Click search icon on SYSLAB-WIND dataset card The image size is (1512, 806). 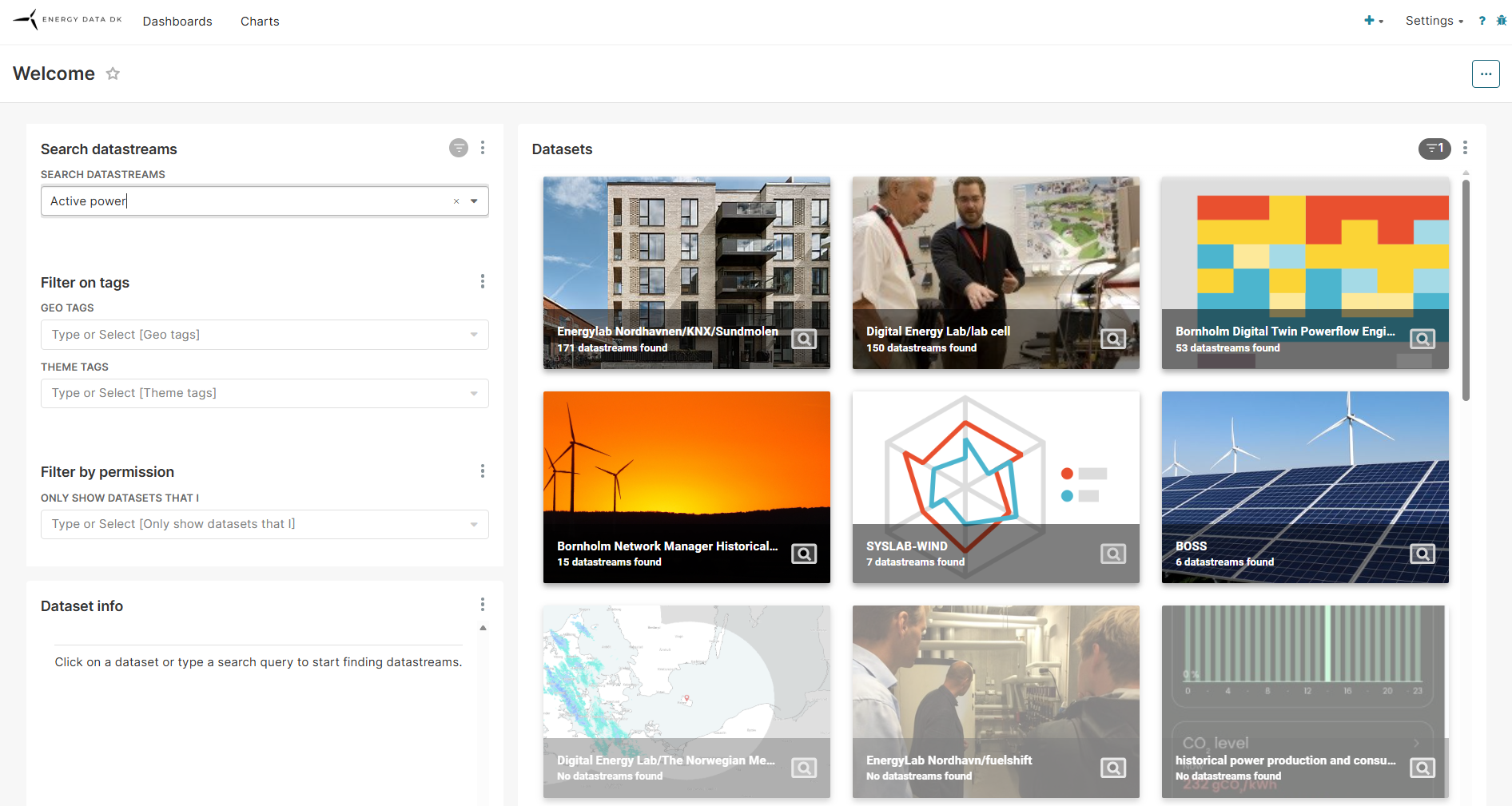(x=1112, y=554)
